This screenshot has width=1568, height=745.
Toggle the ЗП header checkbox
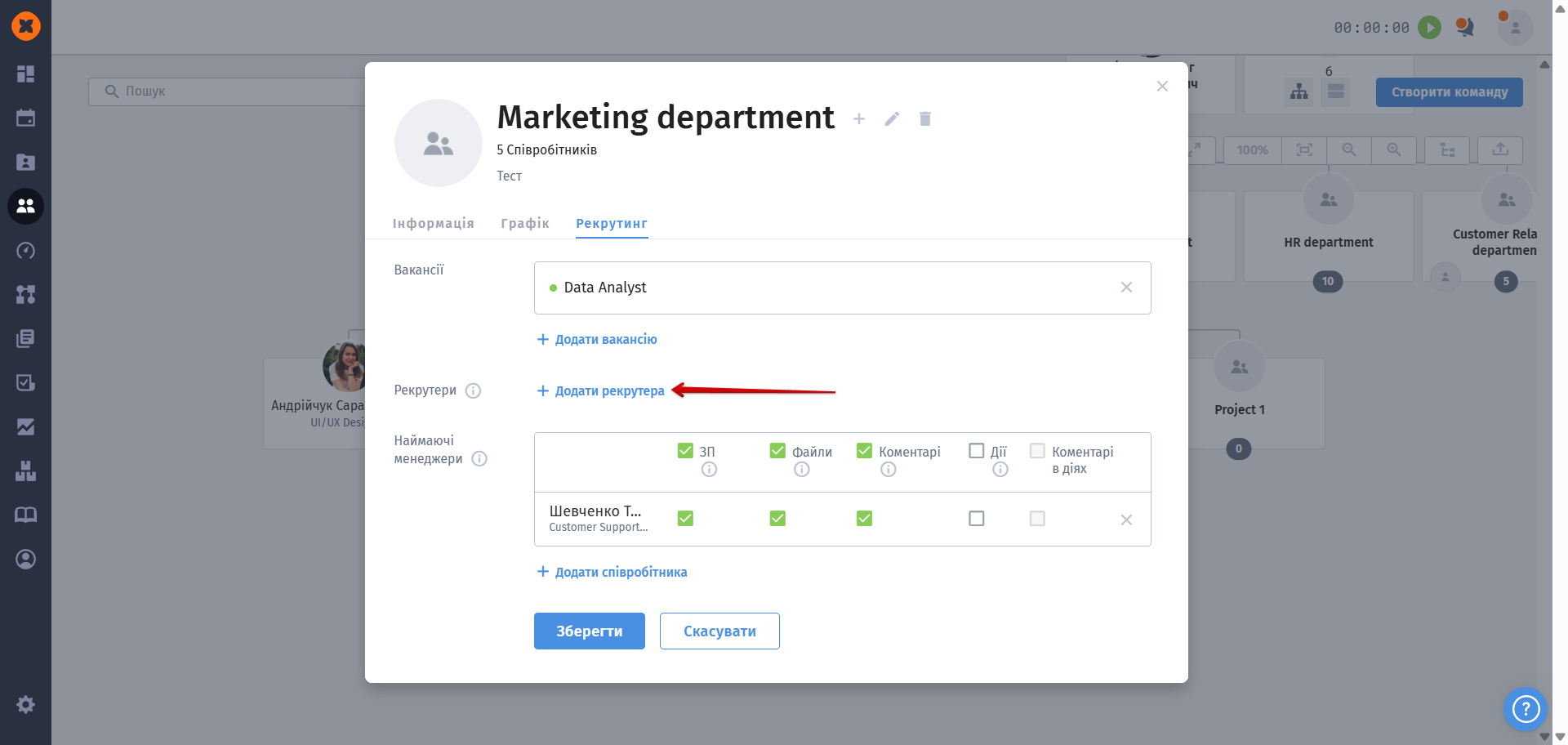tap(685, 451)
